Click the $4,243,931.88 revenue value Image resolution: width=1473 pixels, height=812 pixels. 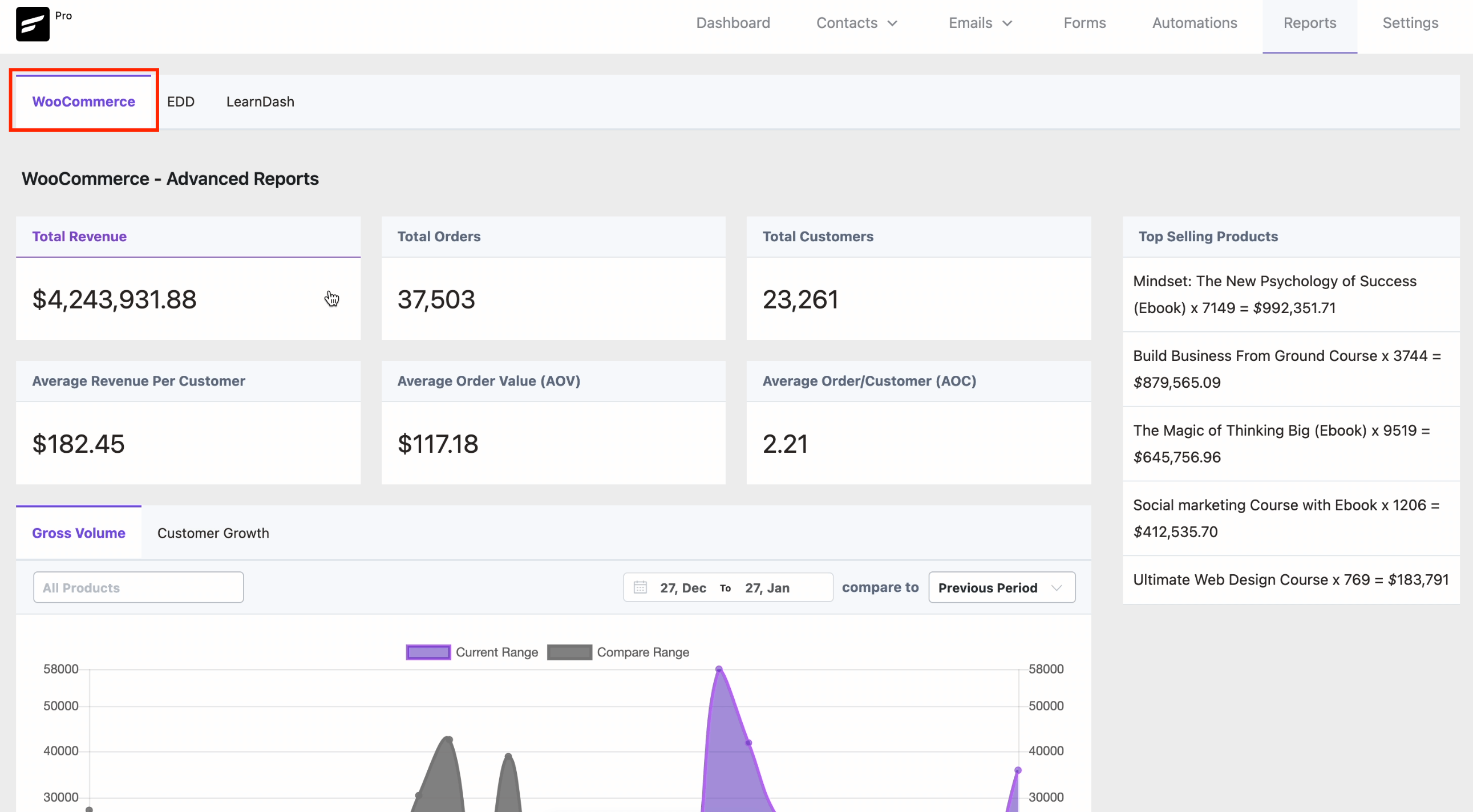(x=114, y=299)
